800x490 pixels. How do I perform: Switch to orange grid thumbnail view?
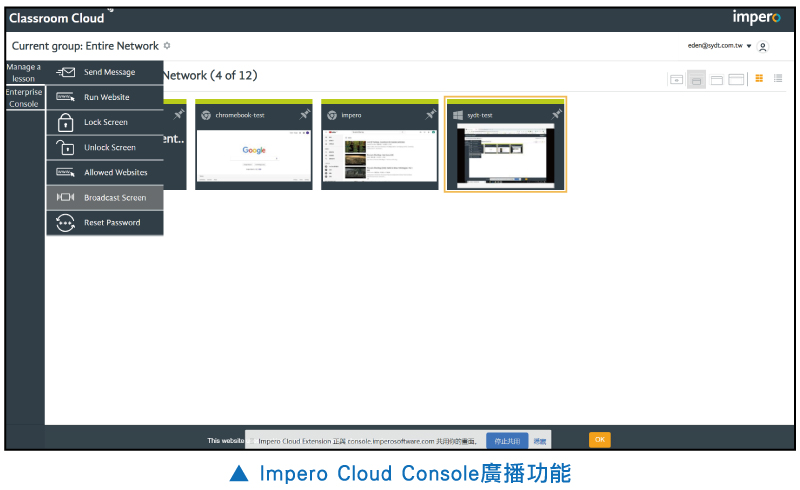coord(759,78)
